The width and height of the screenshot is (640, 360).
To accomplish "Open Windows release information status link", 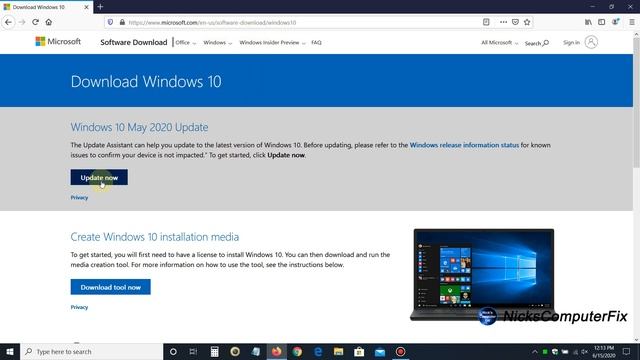I will point(464,145).
